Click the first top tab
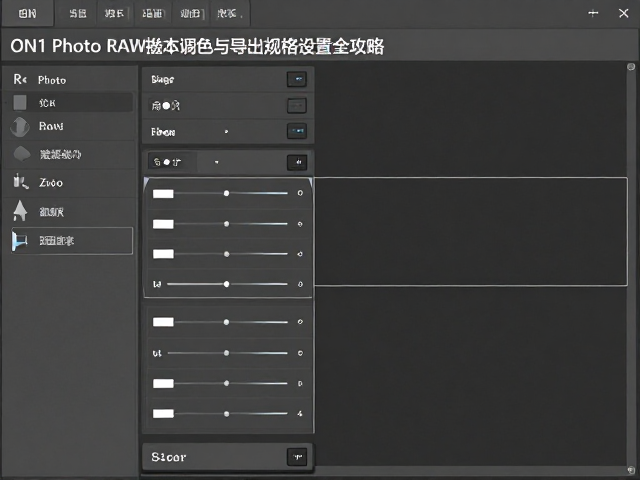This screenshot has width=640, height=480. tap(28, 14)
